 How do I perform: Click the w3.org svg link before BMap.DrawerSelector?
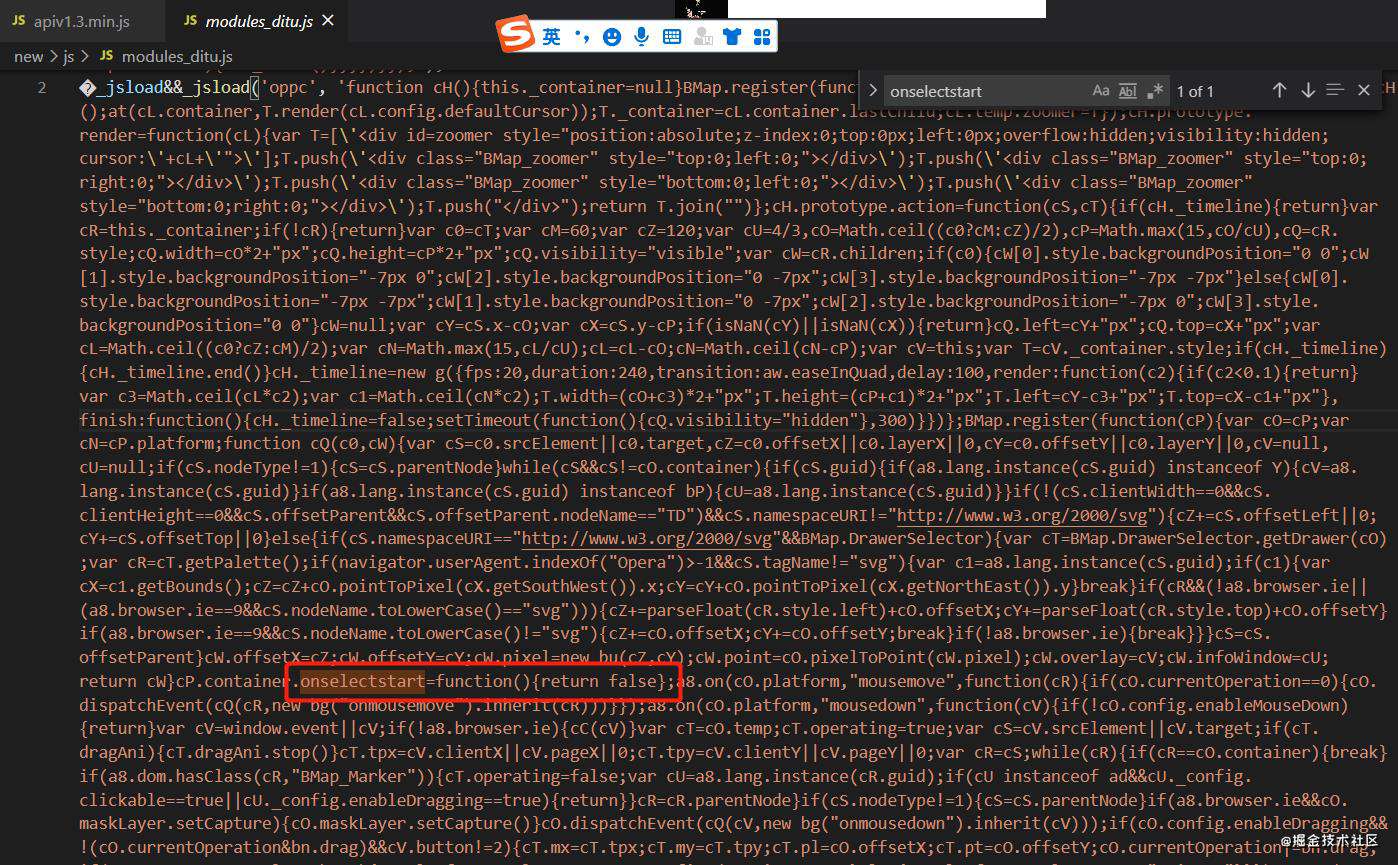coord(646,539)
